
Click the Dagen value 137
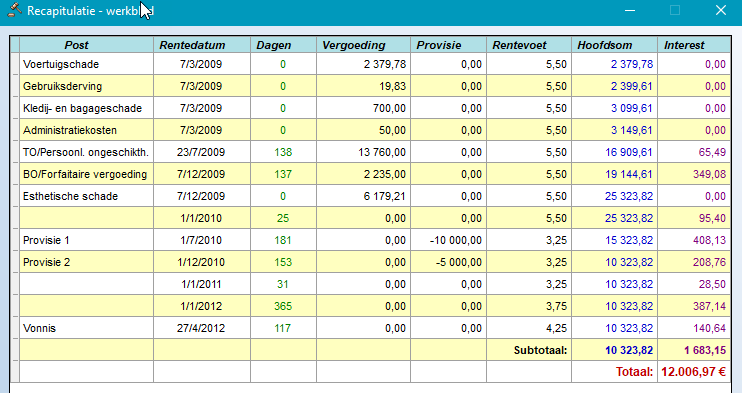tap(283, 174)
